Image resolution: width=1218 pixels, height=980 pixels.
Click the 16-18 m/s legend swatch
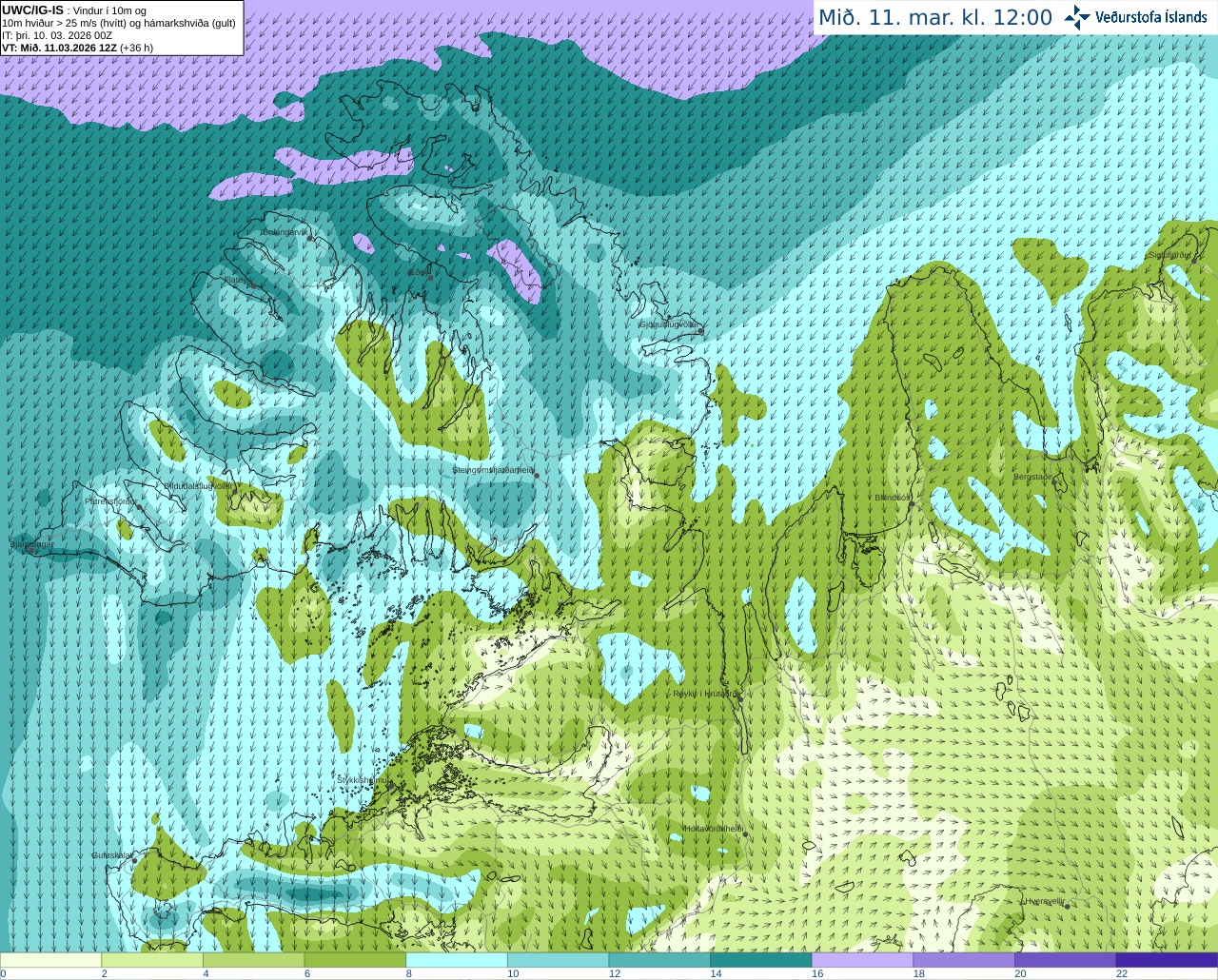tap(862, 960)
